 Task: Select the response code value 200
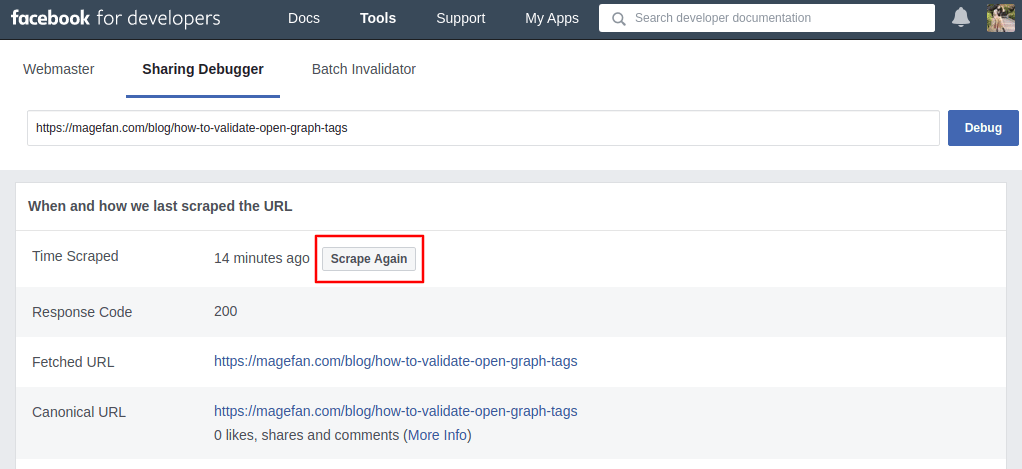point(226,311)
